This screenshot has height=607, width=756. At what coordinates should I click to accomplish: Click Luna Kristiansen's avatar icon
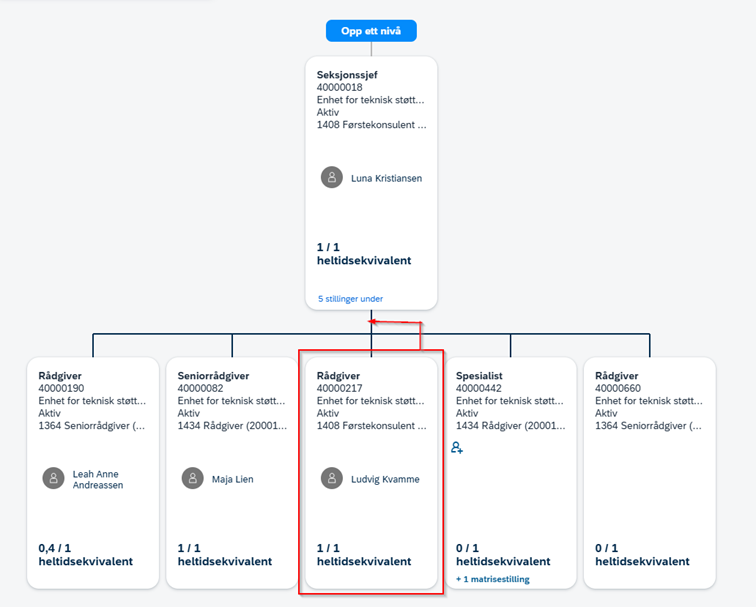tap(332, 177)
